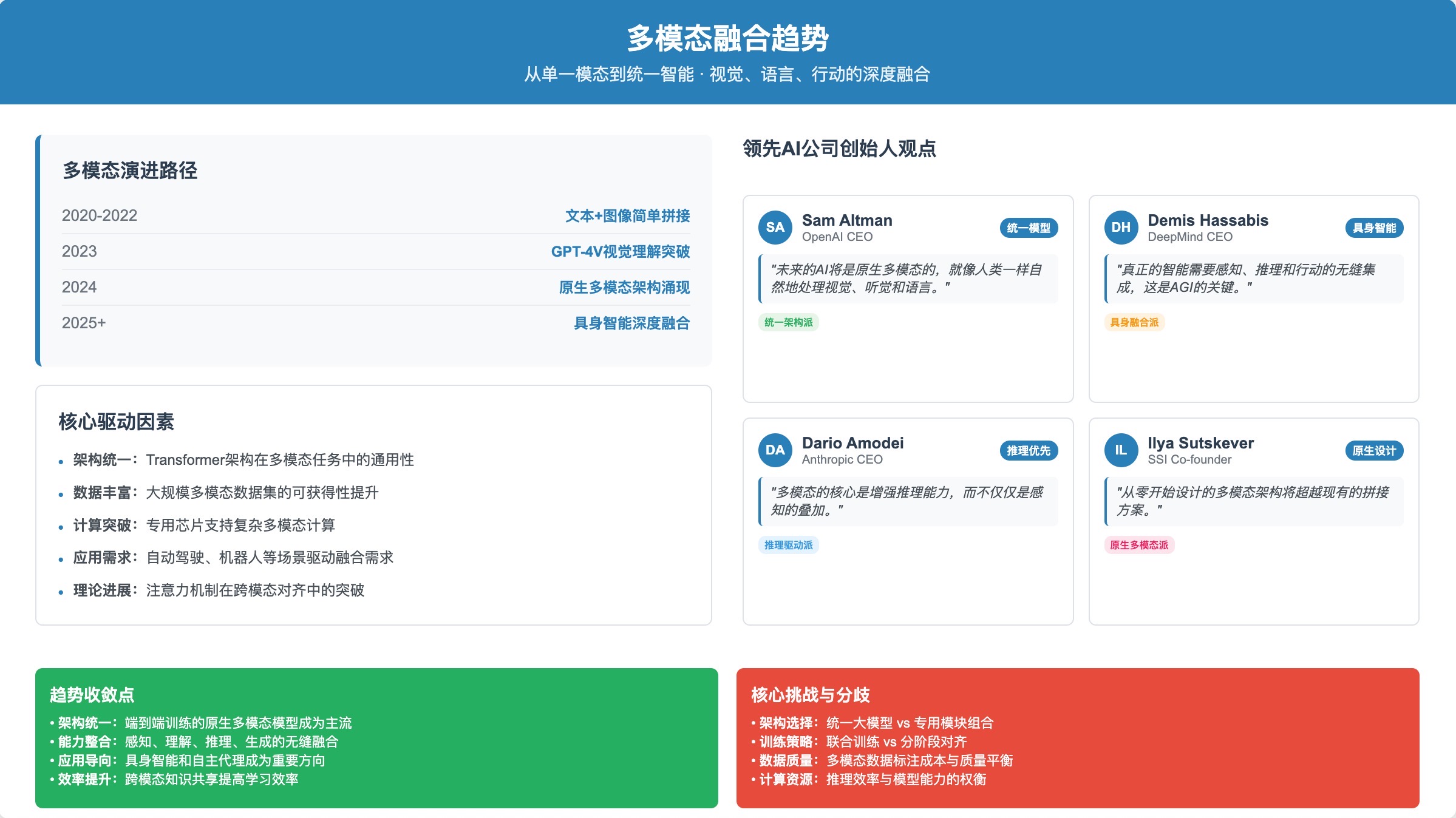Click the pink 原生多模态派 tag
The height and width of the screenshot is (818, 1456).
click(1139, 545)
